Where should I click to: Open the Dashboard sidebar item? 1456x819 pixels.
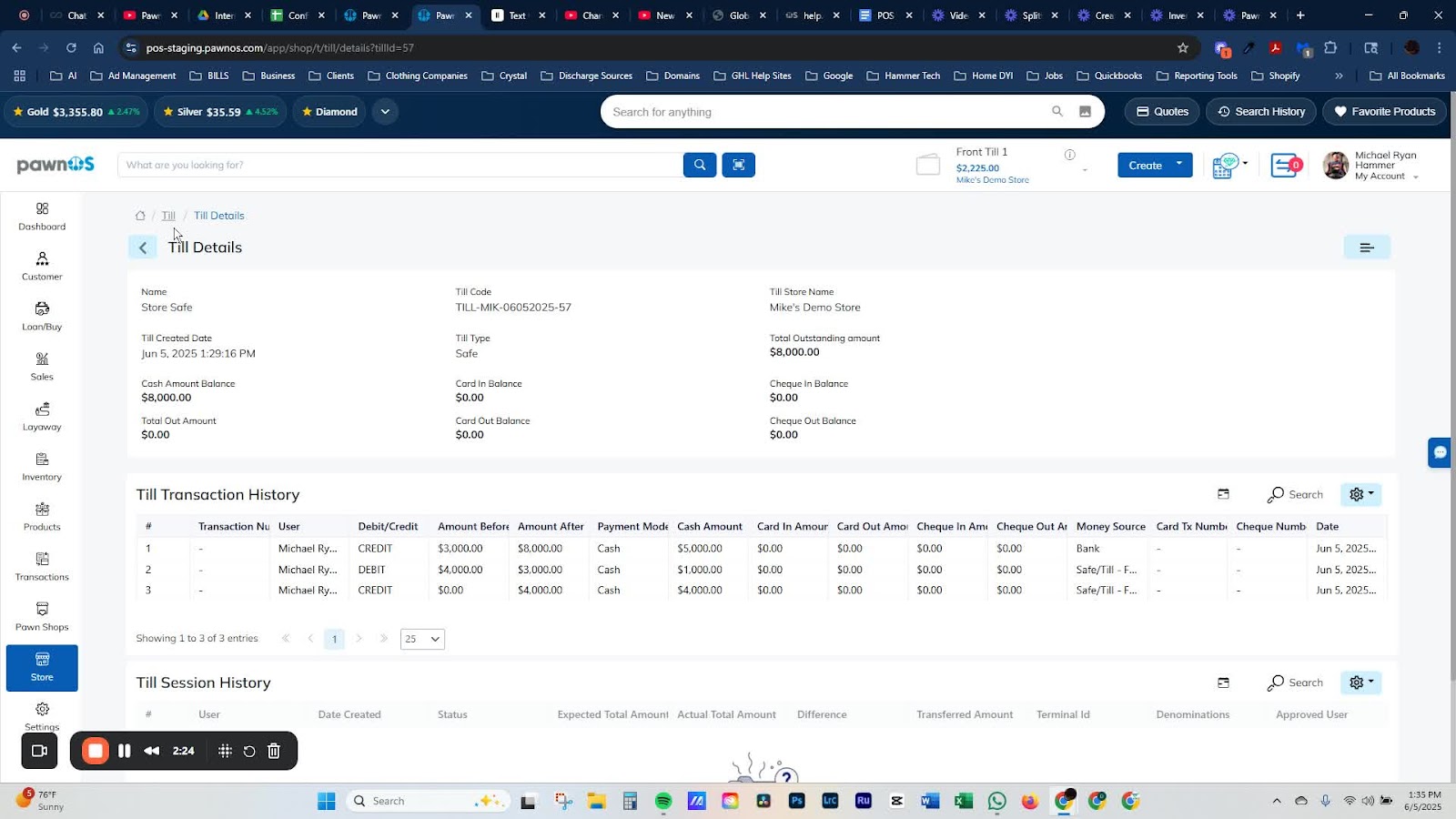pyautogui.click(x=42, y=217)
